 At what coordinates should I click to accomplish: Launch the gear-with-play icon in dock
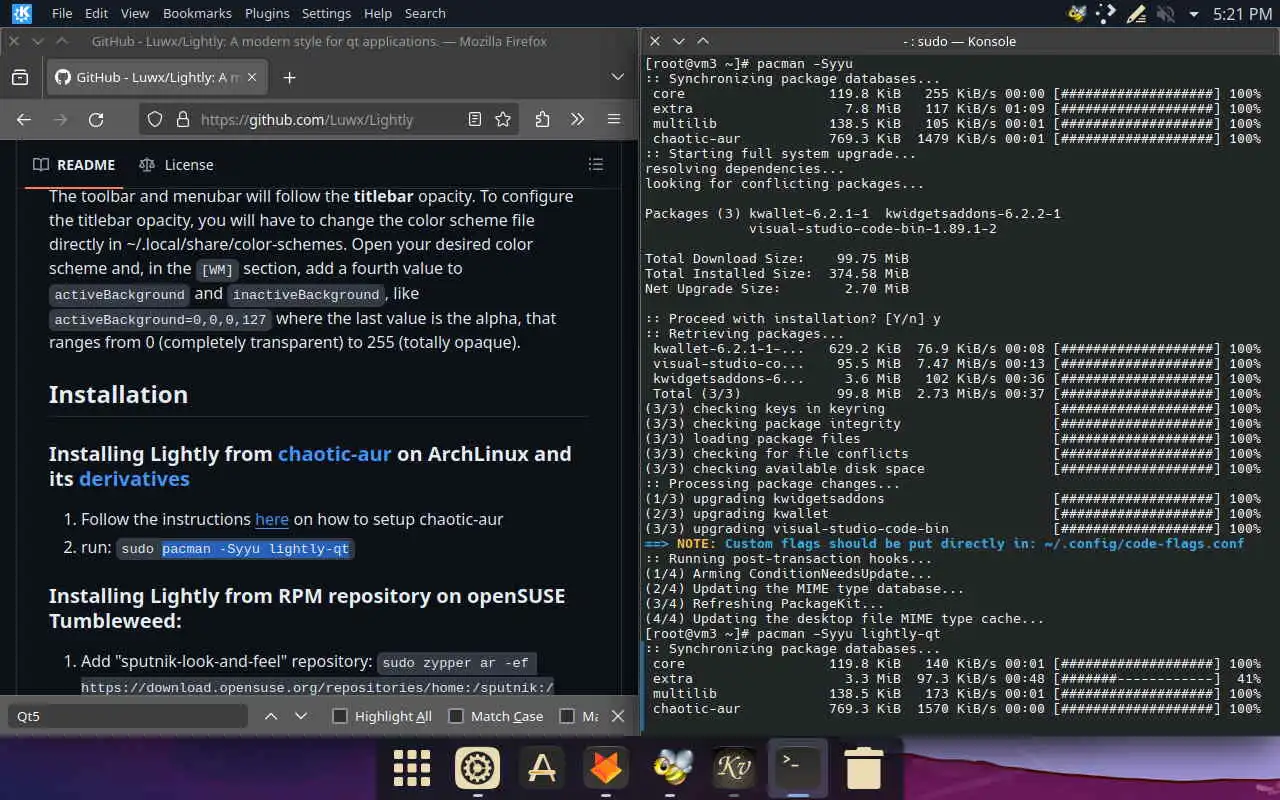click(x=477, y=768)
